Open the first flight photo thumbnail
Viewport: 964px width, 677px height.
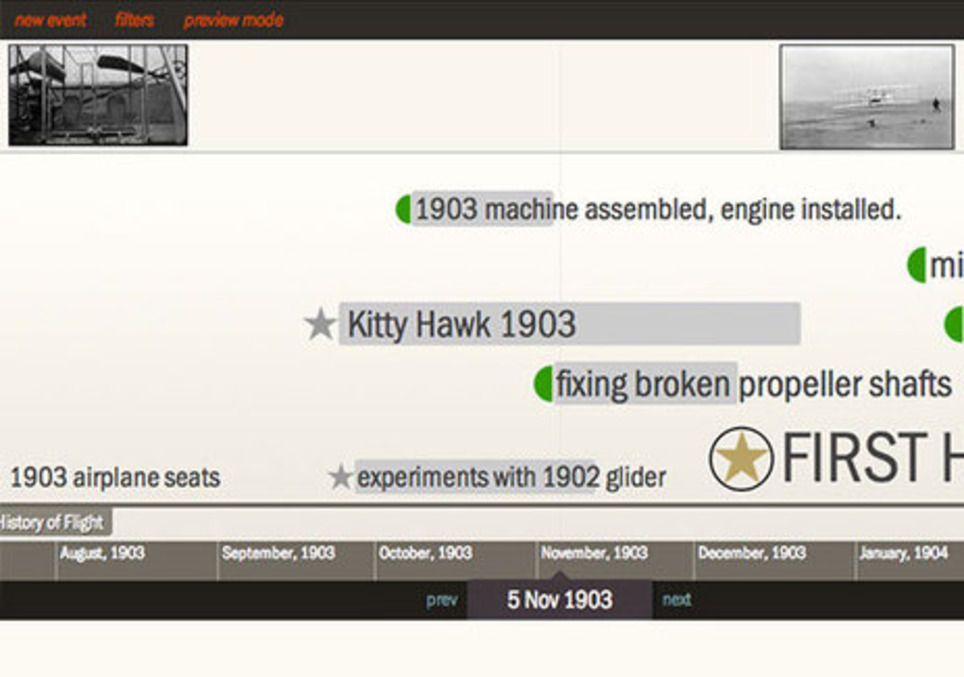pos(866,97)
